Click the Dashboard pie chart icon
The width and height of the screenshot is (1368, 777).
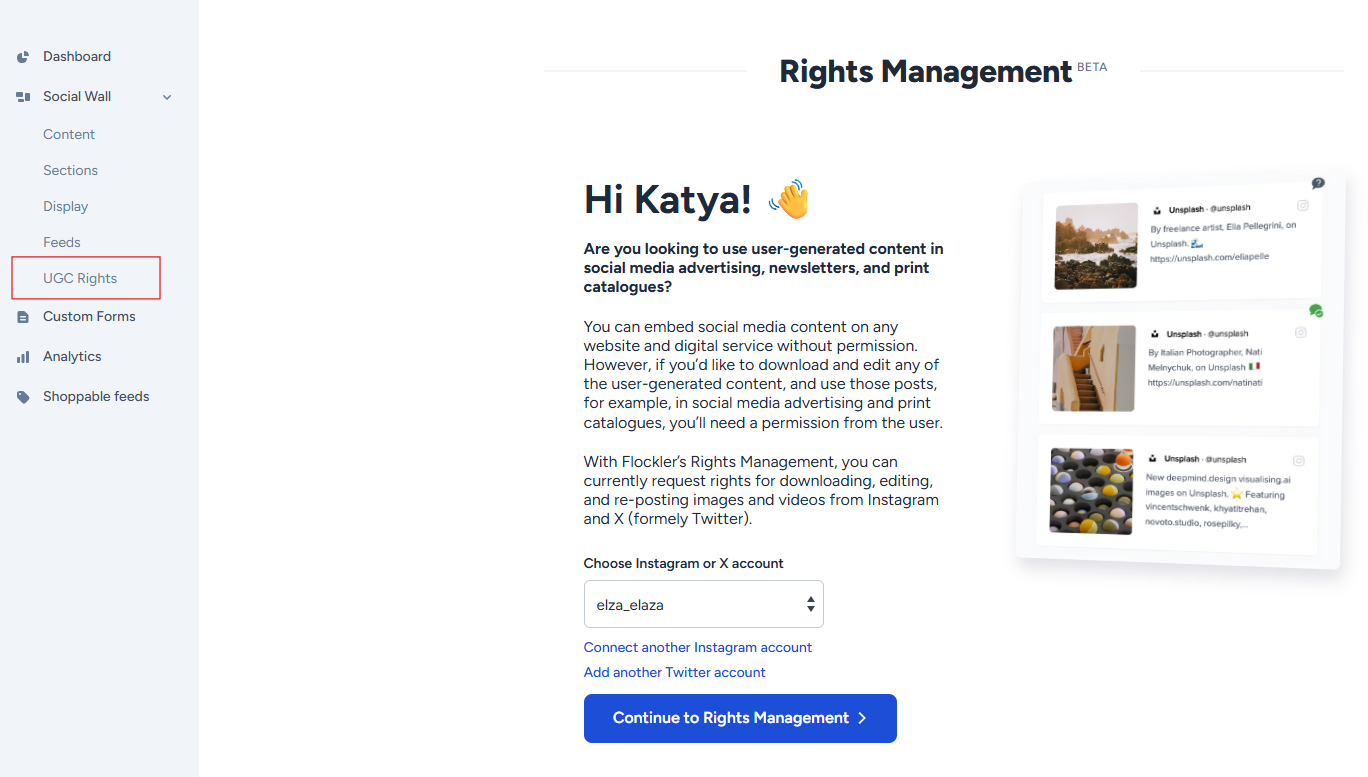[23, 57]
